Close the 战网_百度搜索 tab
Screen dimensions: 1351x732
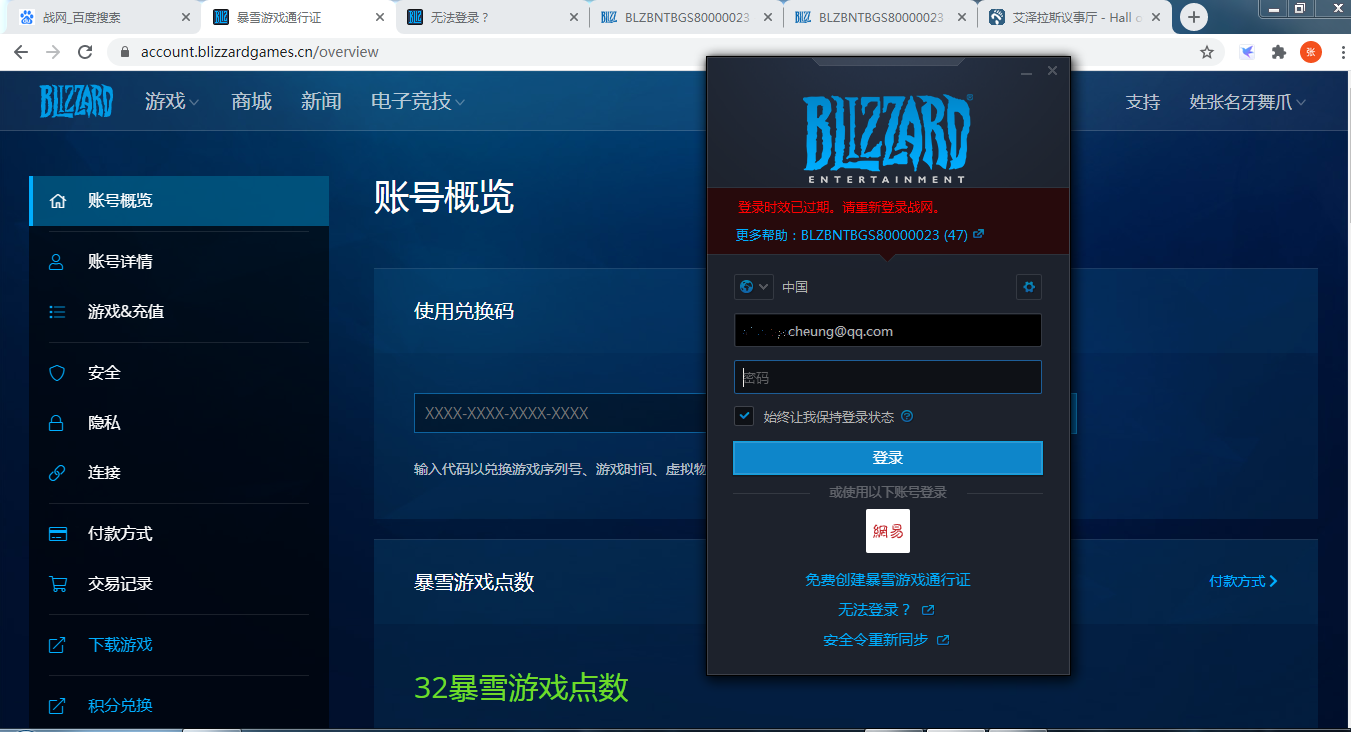186,18
